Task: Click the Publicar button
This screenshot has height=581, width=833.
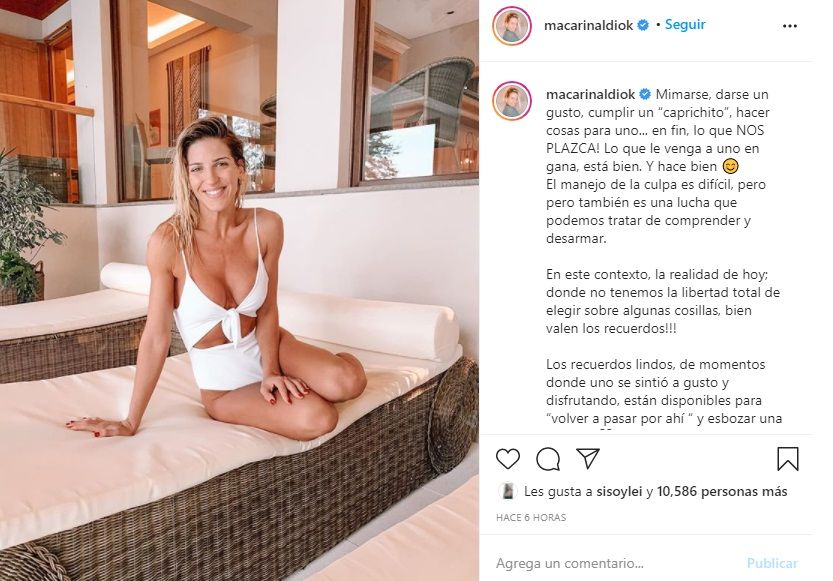Action: pyautogui.click(x=772, y=563)
